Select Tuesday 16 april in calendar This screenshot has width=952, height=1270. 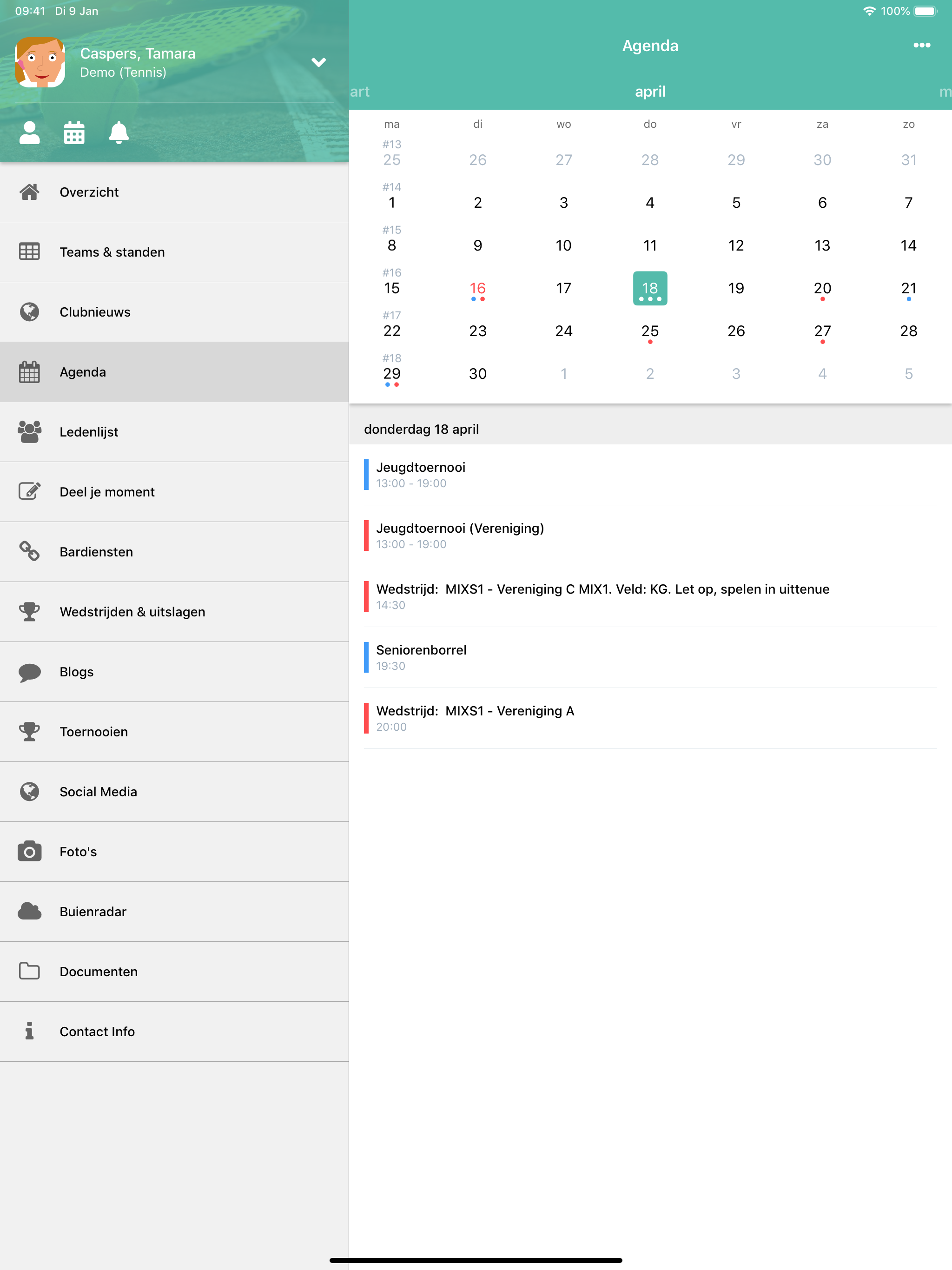tap(478, 289)
